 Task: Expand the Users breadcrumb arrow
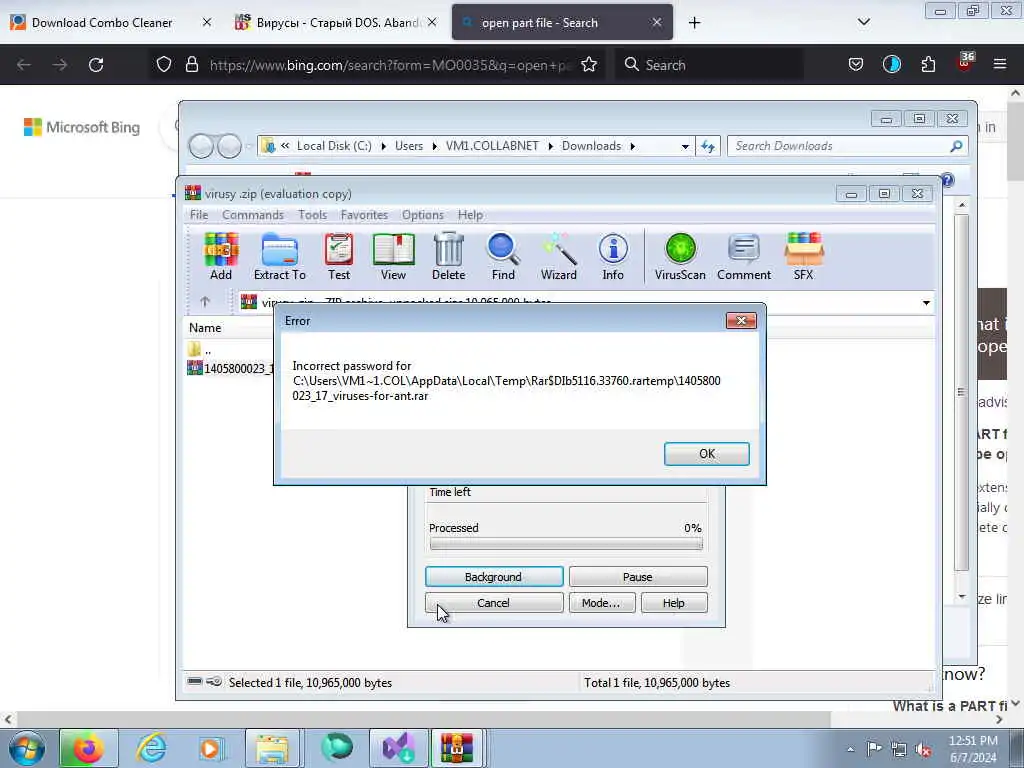[x=434, y=146]
